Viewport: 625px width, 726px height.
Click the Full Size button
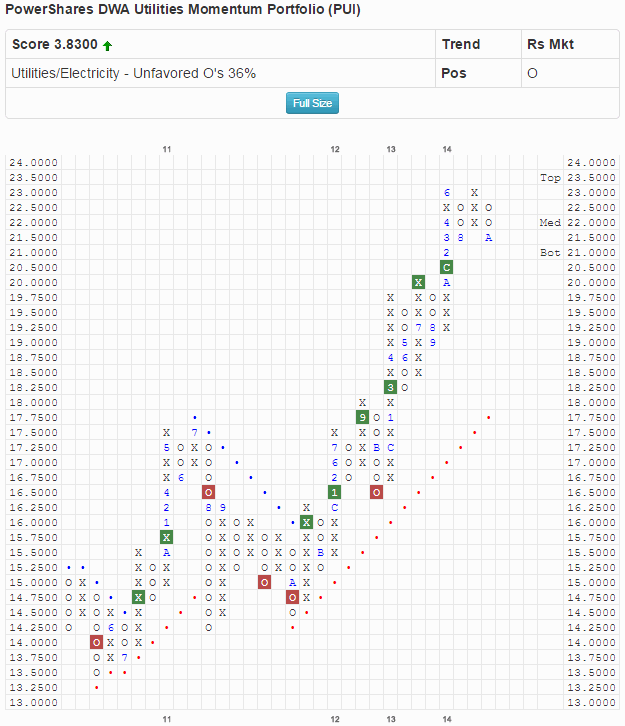click(x=312, y=103)
